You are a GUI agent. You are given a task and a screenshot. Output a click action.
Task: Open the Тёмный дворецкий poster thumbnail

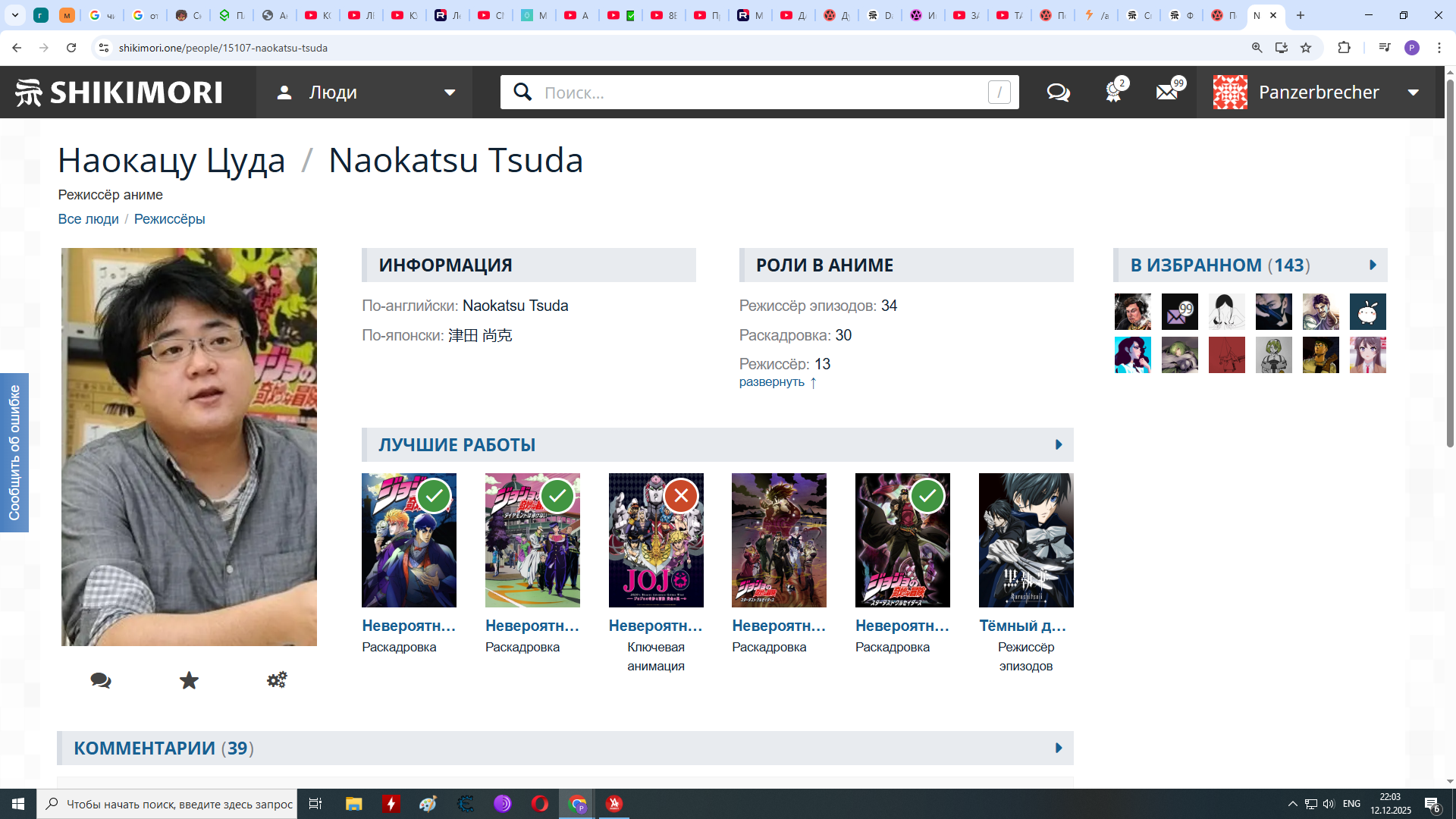[x=1025, y=540]
